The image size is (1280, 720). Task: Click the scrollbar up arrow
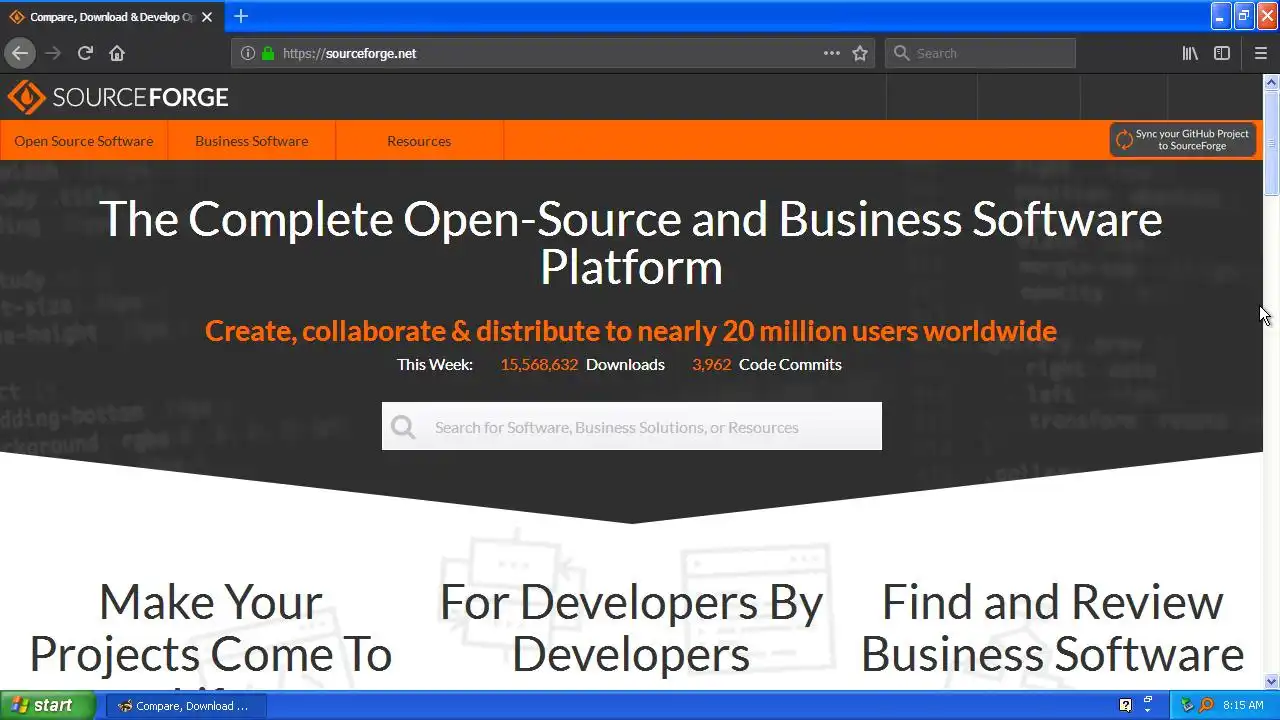1272,81
